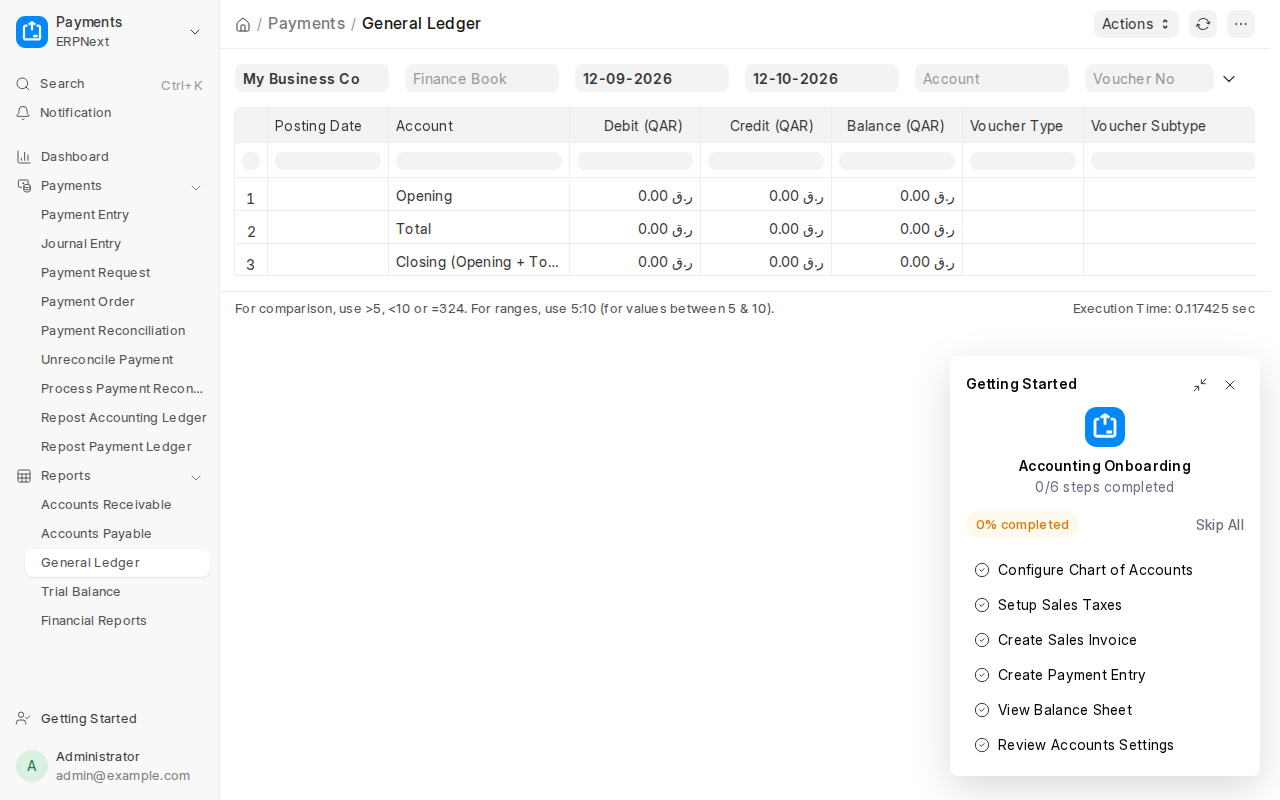
Task: Click the My Business Co company field
Action: pos(312,78)
